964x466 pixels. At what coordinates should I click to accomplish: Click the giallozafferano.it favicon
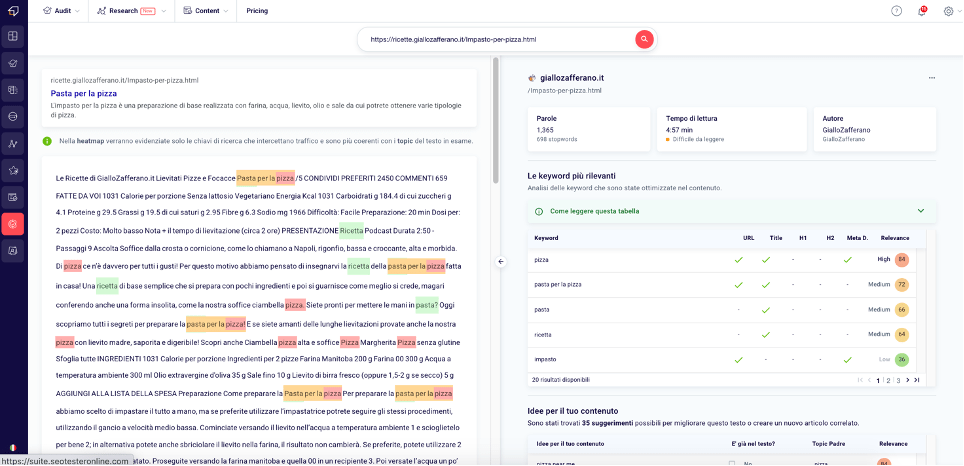(x=532, y=78)
